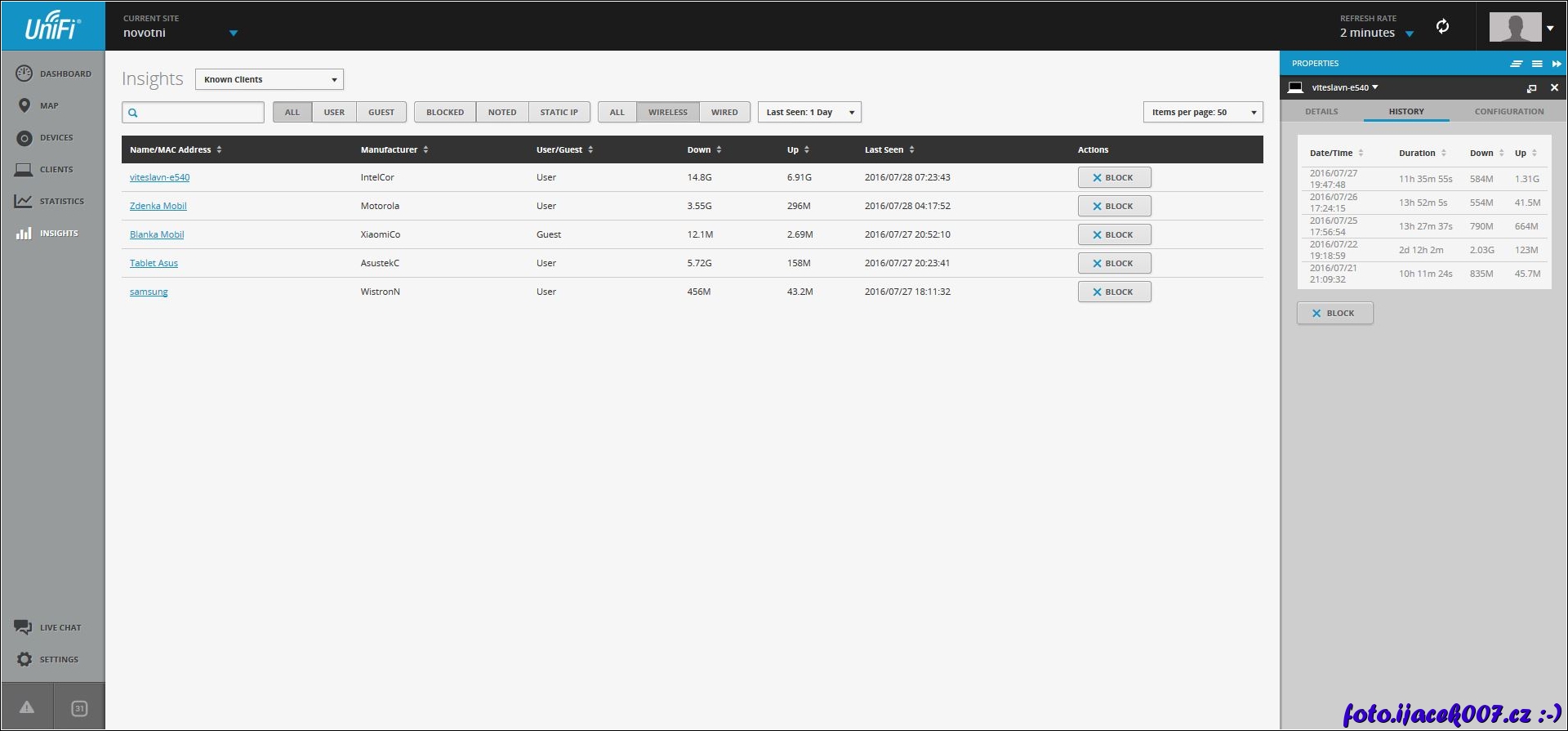Image resolution: width=1568 pixels, height=731 pixels.
Task: Open Statistics chart icon in sidebar
Action: coord(24,201)
